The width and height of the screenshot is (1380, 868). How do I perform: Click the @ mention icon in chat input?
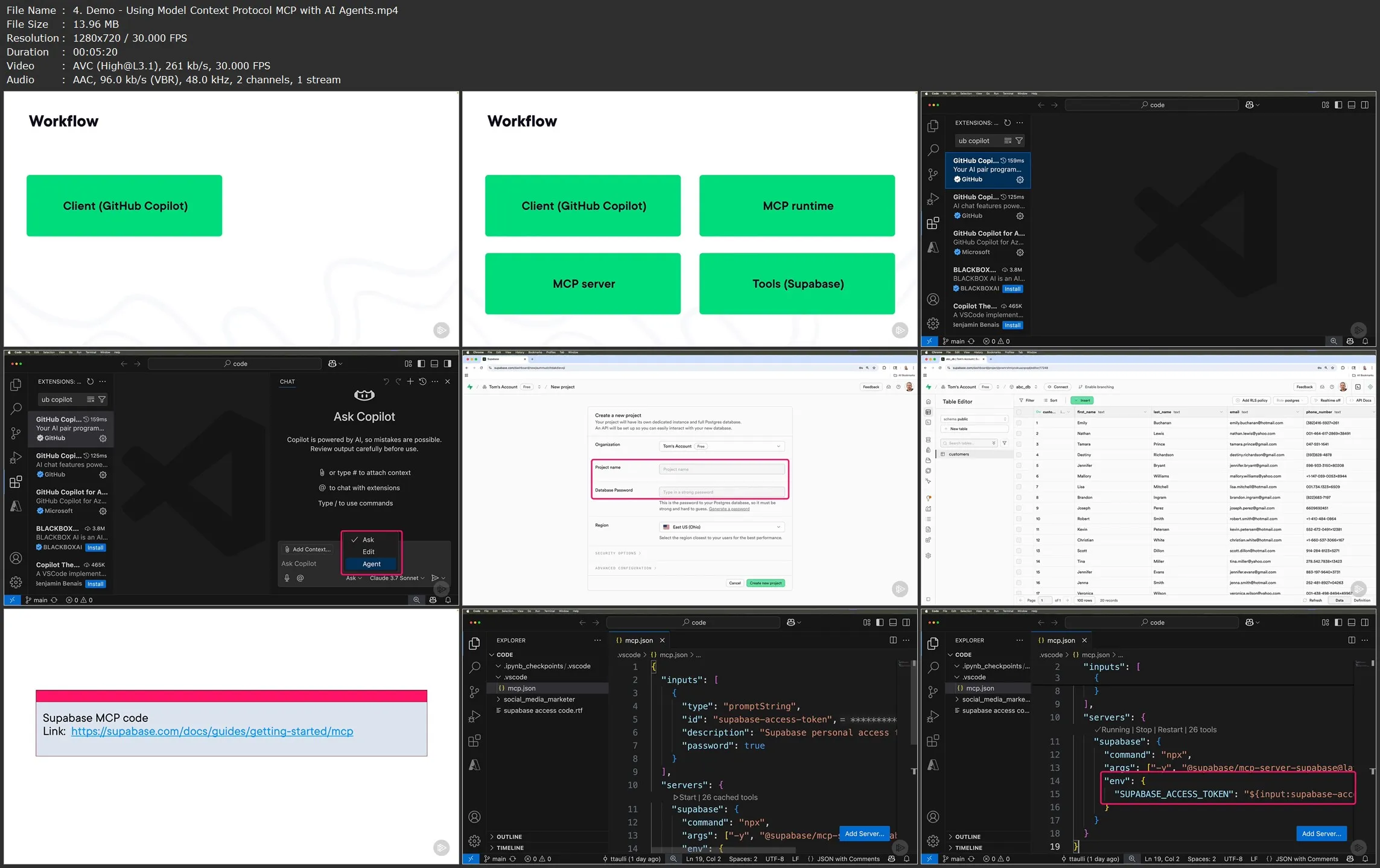click(x=300, y=578)
